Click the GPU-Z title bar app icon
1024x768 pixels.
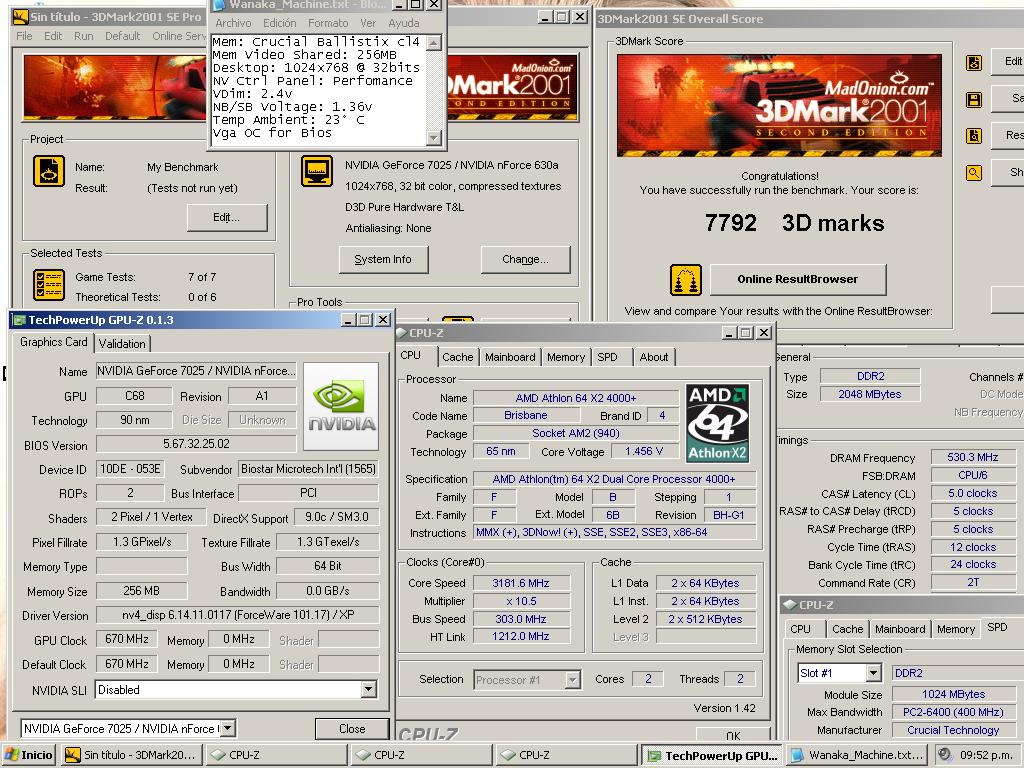19,320
